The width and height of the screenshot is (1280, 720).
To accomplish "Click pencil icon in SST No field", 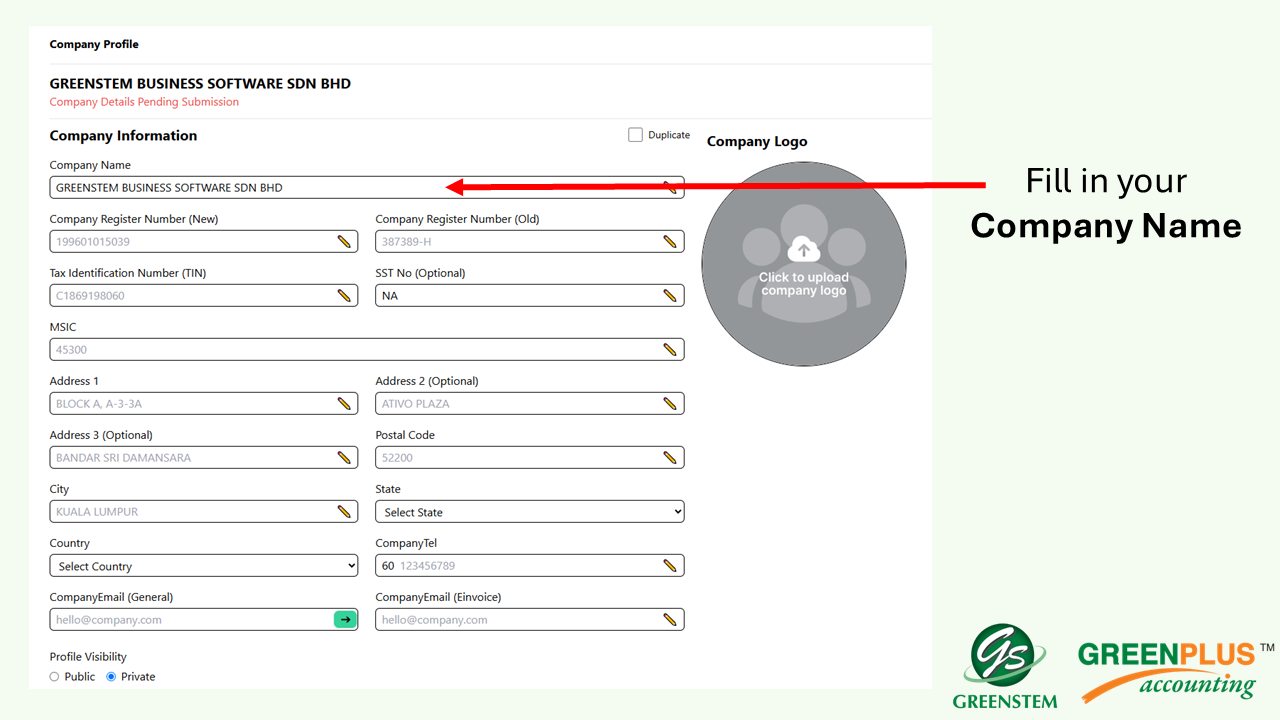I will coord(670,295).
